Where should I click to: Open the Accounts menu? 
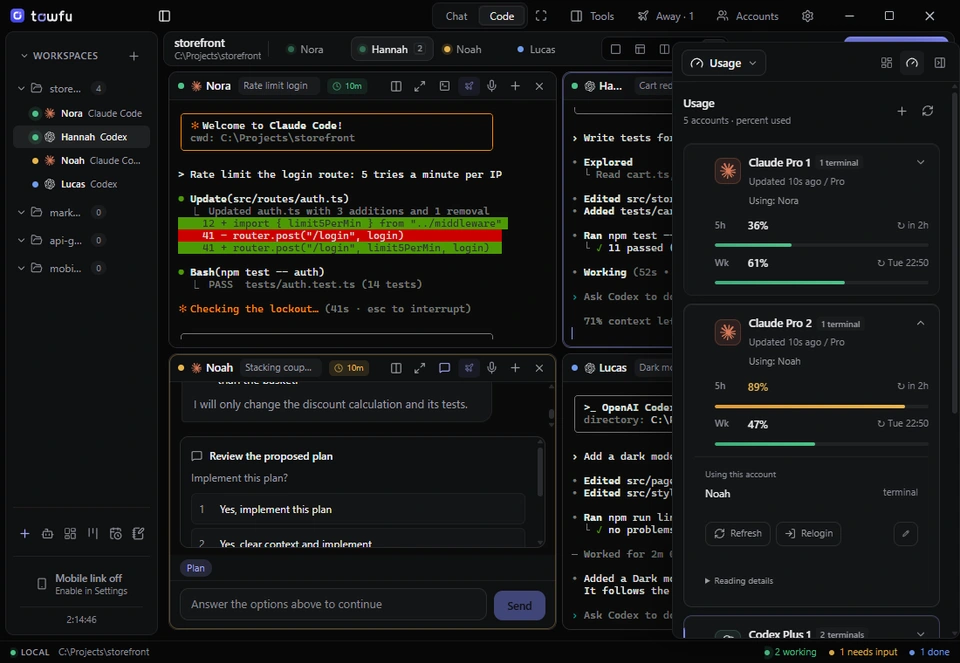click(x=748, y=16)
